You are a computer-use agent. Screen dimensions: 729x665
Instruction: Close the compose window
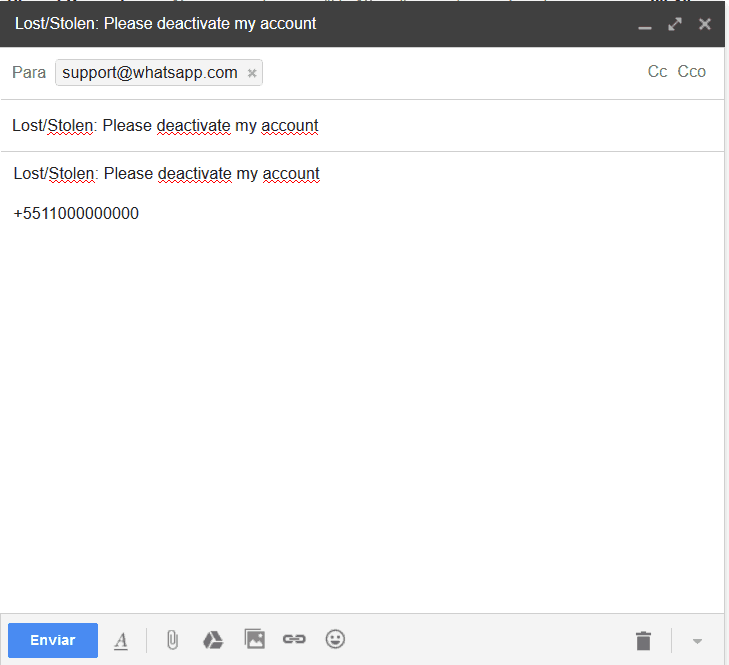705,24
